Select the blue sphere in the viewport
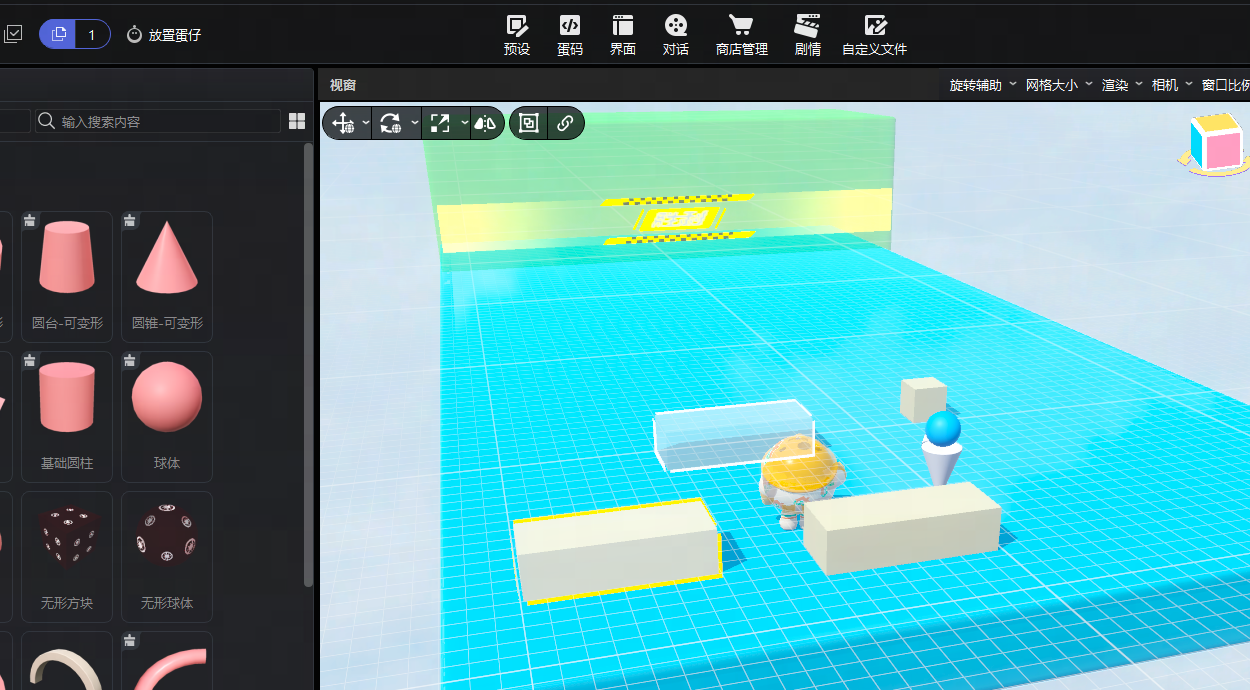This screenshot has width=1250, height=690. pyautogui.click(x=942, y=429)
